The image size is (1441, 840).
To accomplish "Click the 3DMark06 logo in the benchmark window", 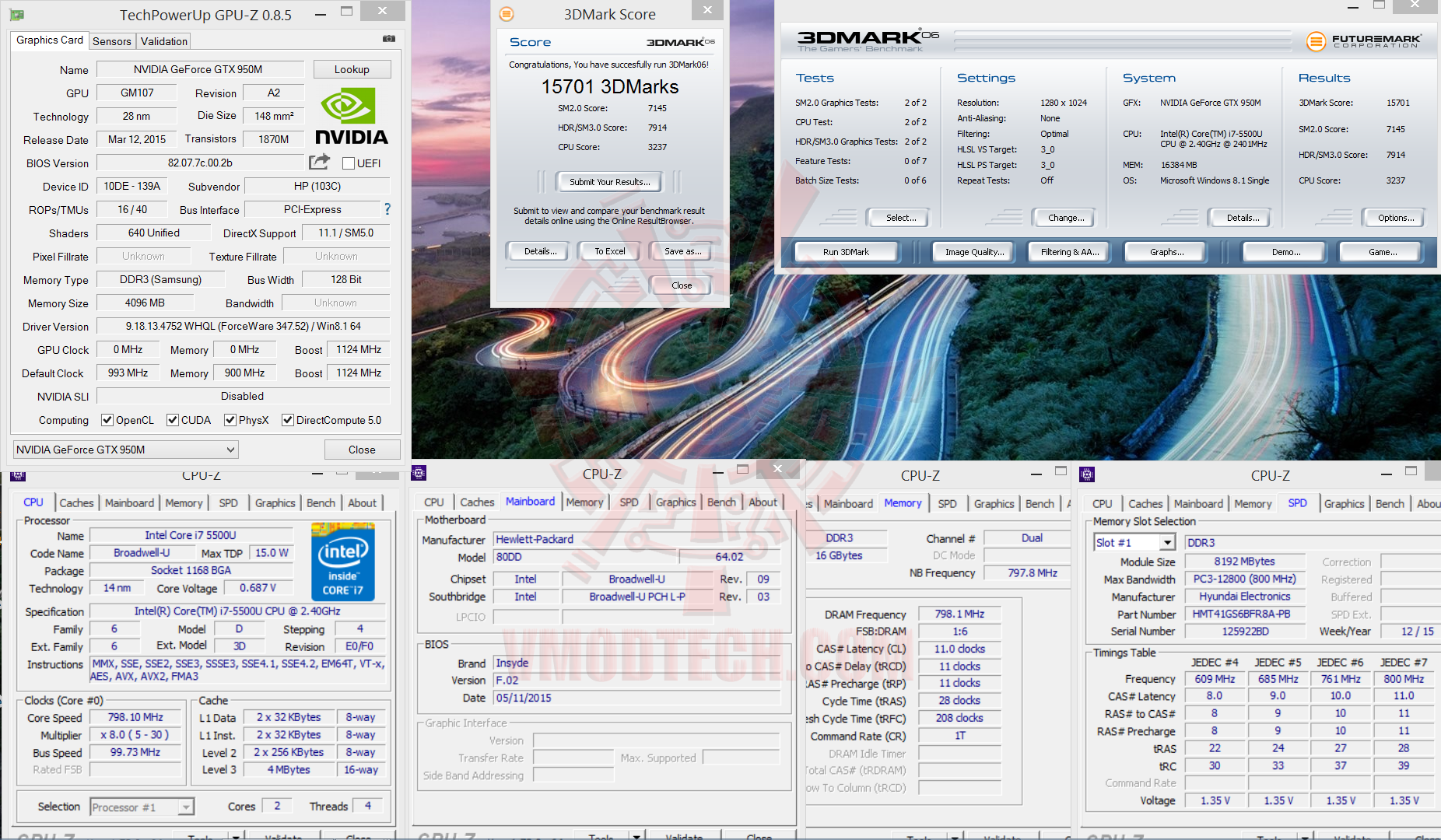I will (x=868, y=40).
